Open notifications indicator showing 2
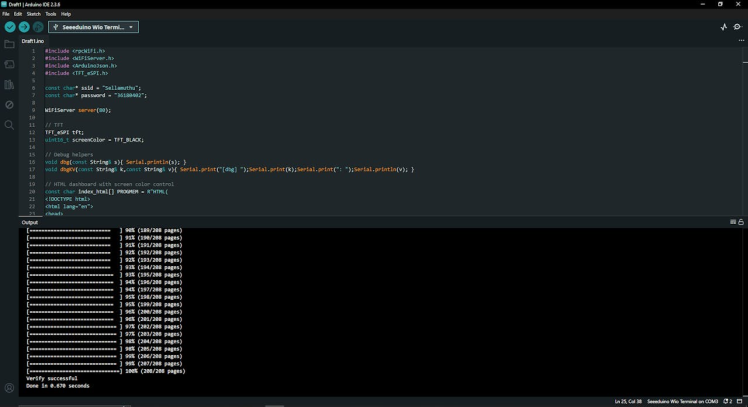The height and width of the screenshot is (407, 748). point(728,401)
